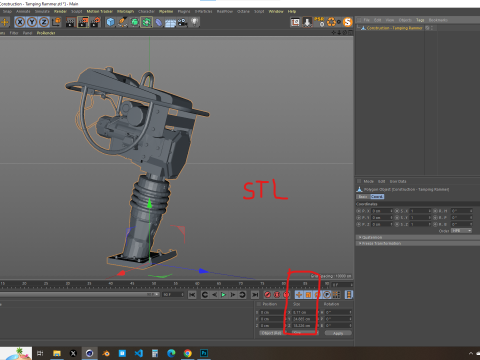The height and width of the screenshot is (360, 480).
Task: Click the Reset PSR icon
Action: tap(319, 22)
